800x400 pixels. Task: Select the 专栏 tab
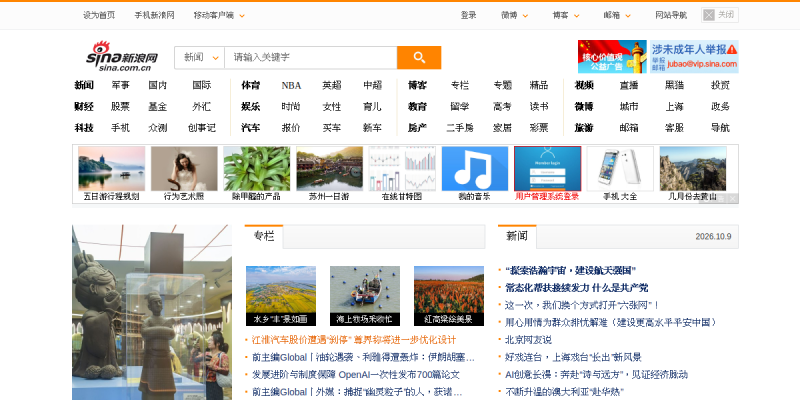tap(264, 236)
